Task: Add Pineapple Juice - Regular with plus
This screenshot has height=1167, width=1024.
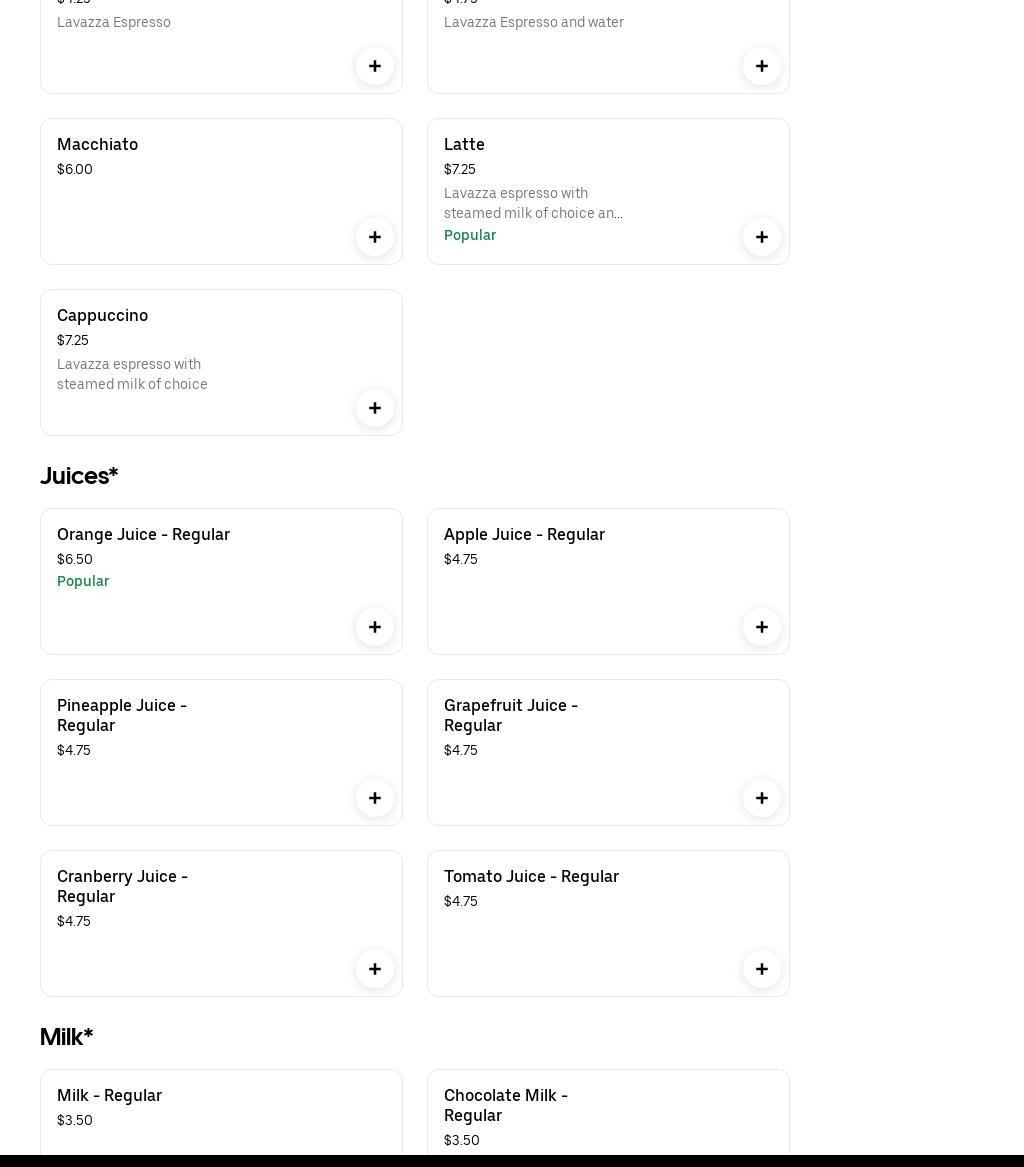Action: [x=375, y=798]
